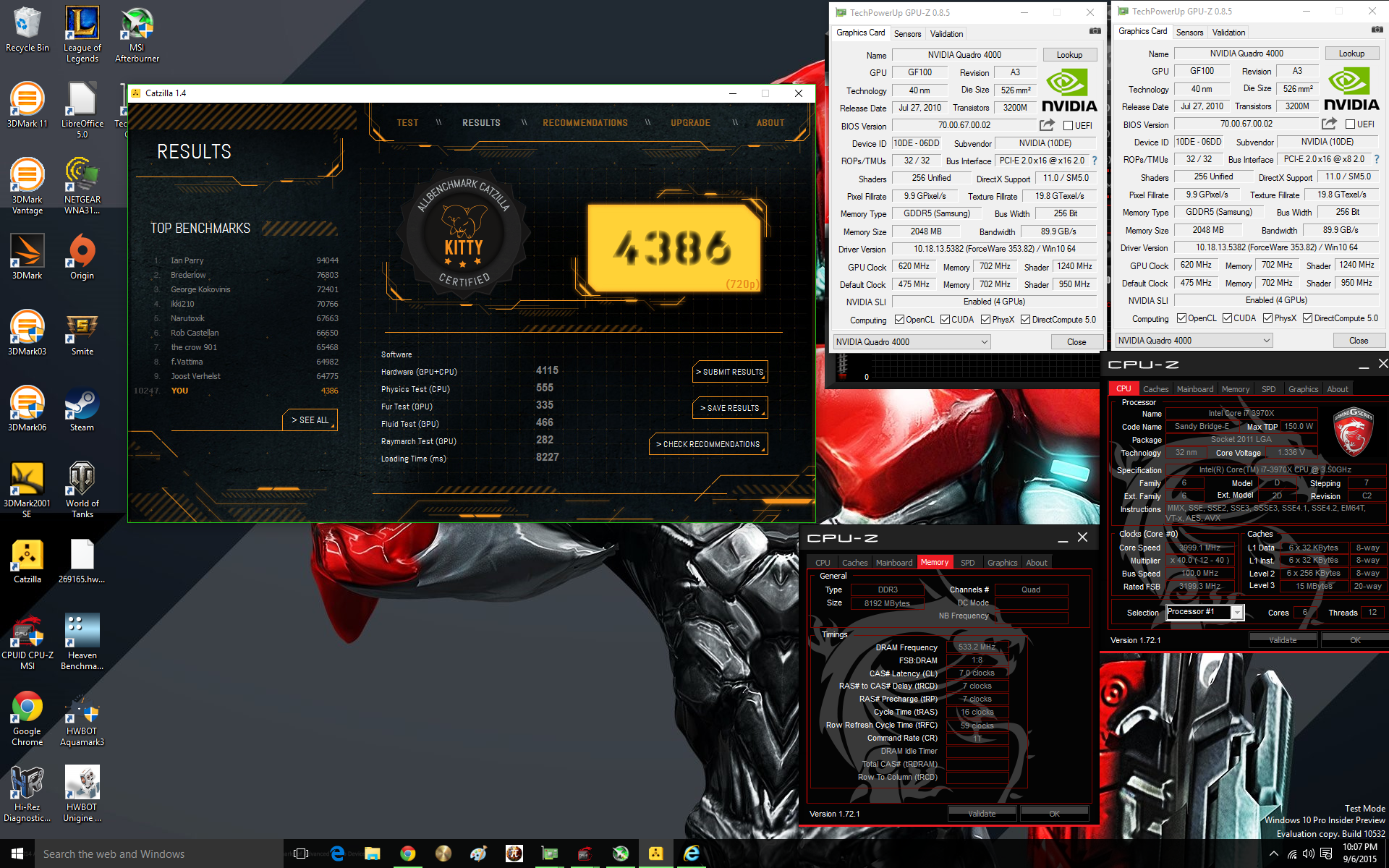Open Google Chrome desktop shortcut
The image size is (1389, 868).
tap(27, 718)
